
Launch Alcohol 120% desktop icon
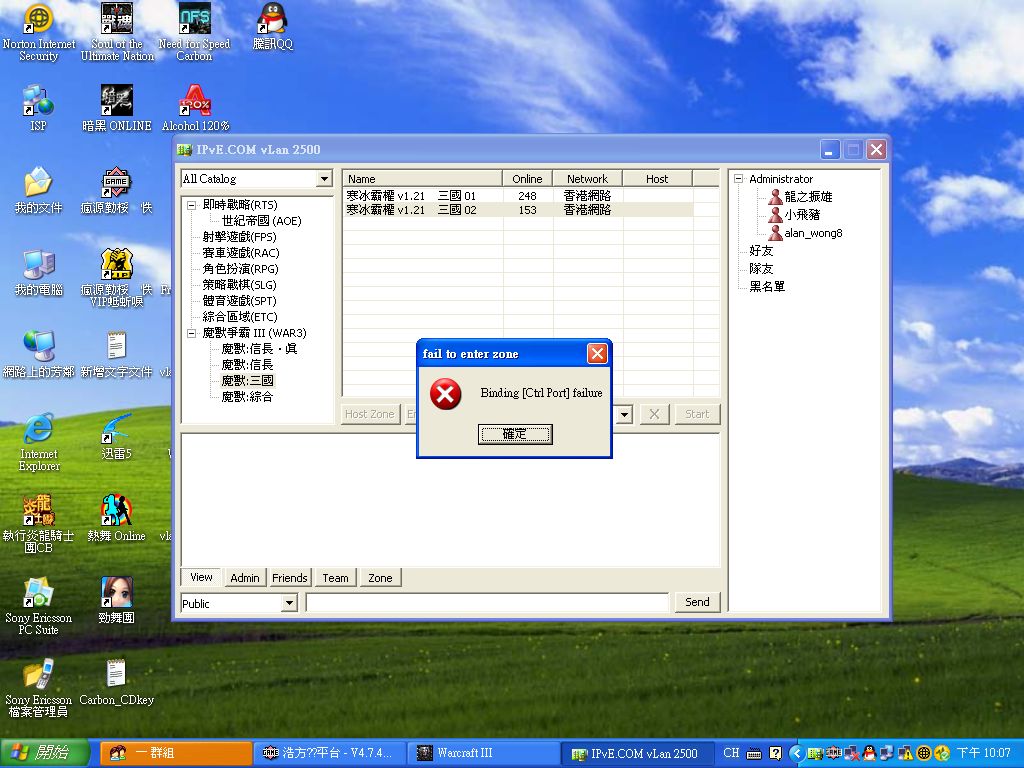click(195, 101)
